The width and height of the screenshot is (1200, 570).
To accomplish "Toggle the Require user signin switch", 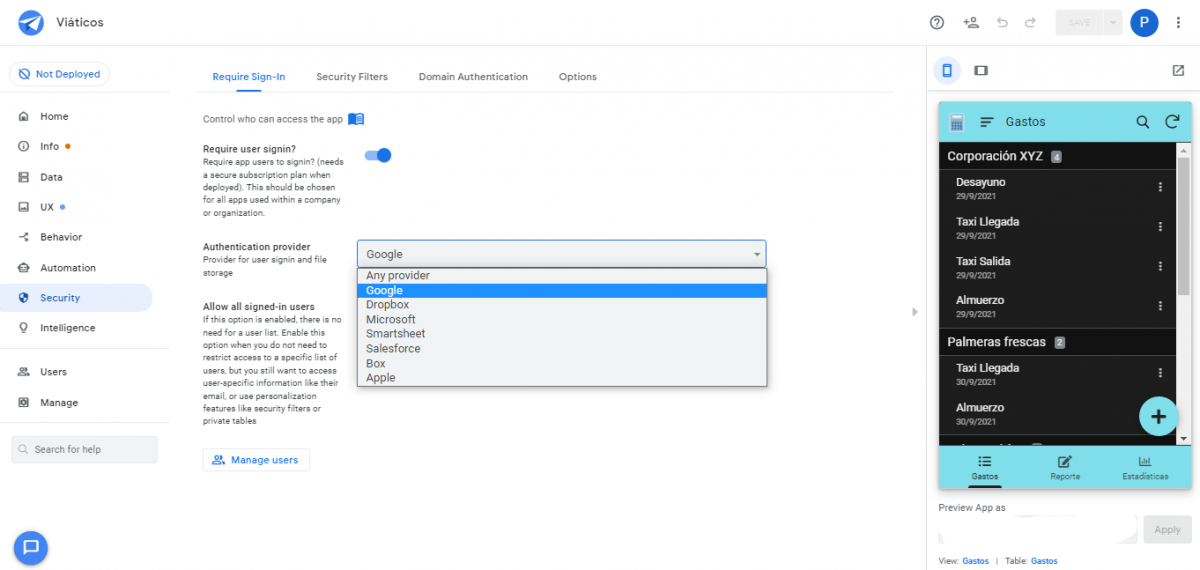I will tap(378, 155).
